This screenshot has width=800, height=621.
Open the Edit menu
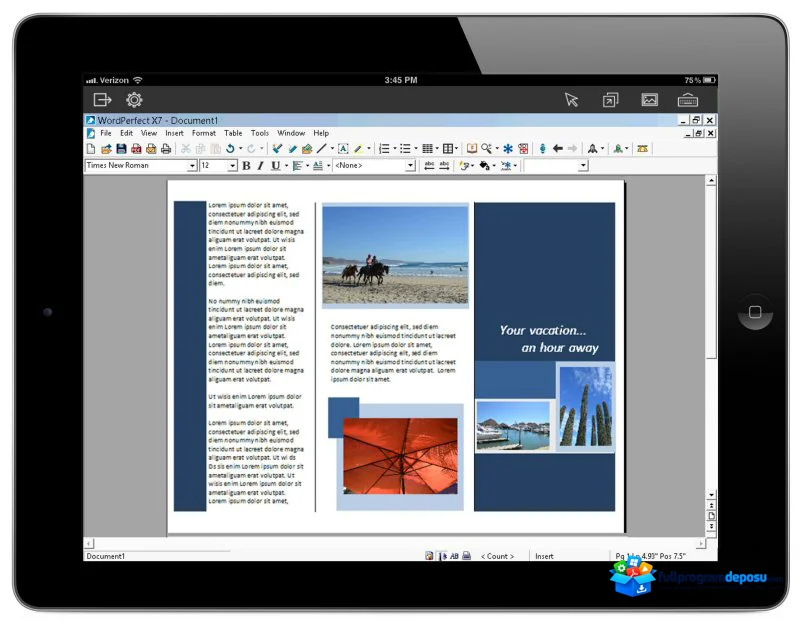coord(127,133)
